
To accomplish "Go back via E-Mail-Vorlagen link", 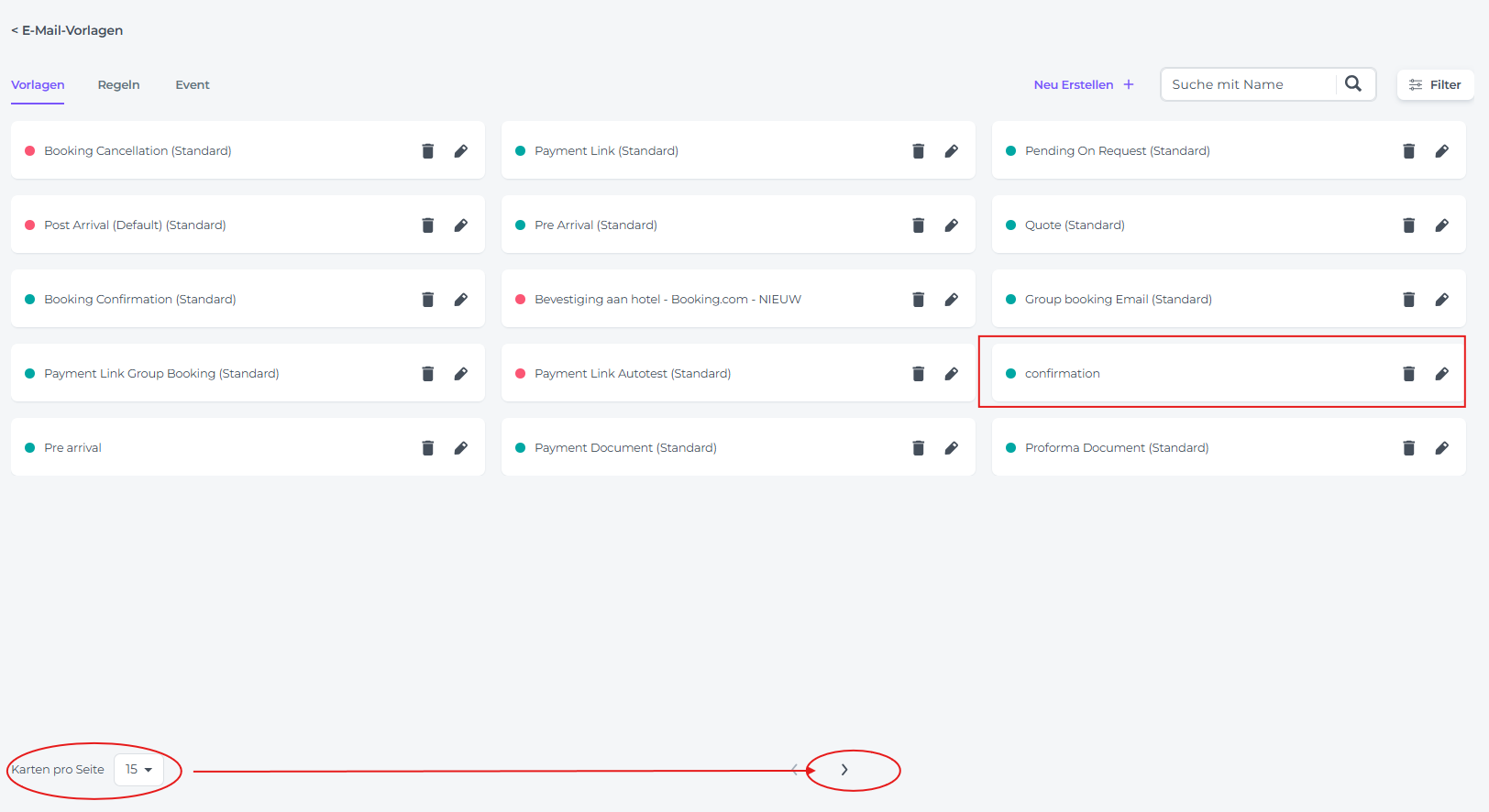I will tap(67, 30).
